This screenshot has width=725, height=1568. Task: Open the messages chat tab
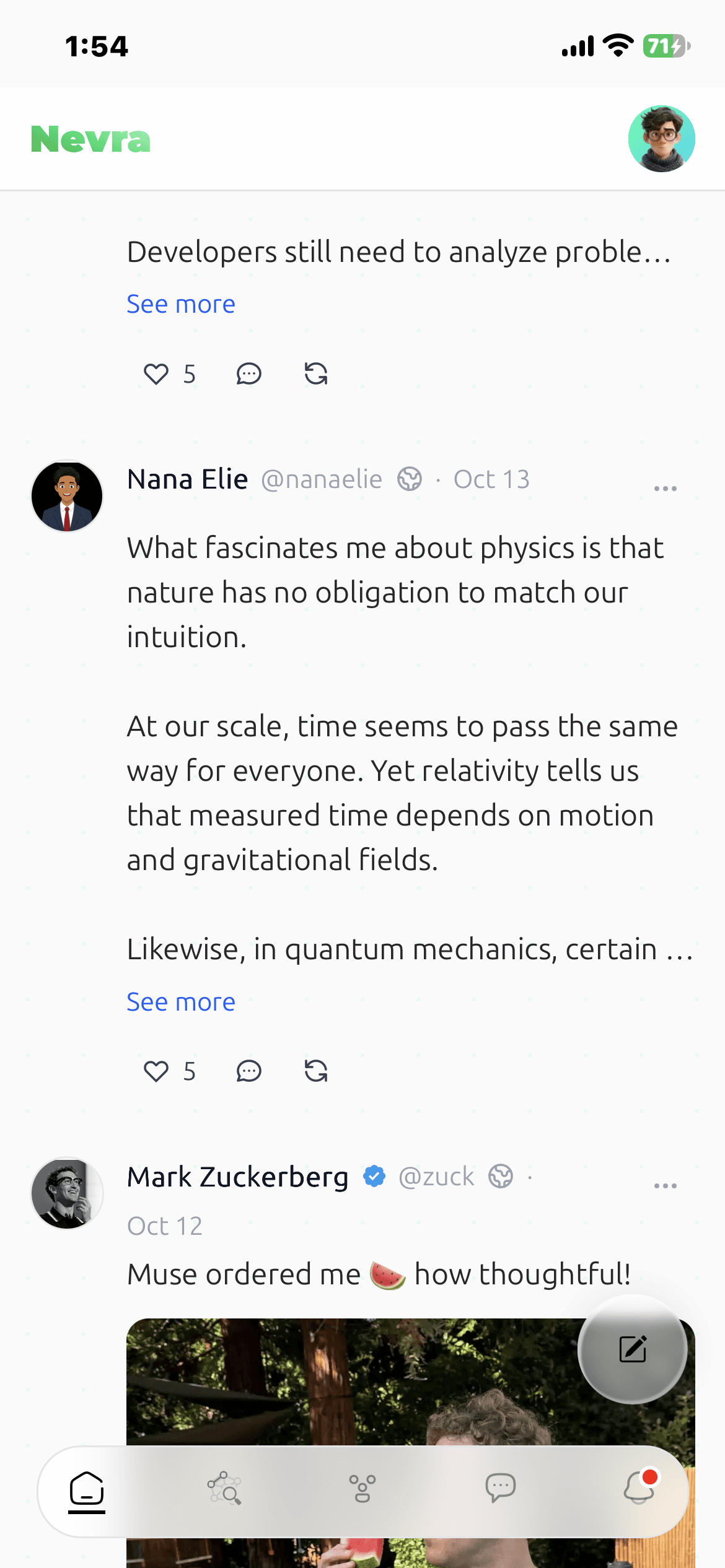[x=501, y=1488]
